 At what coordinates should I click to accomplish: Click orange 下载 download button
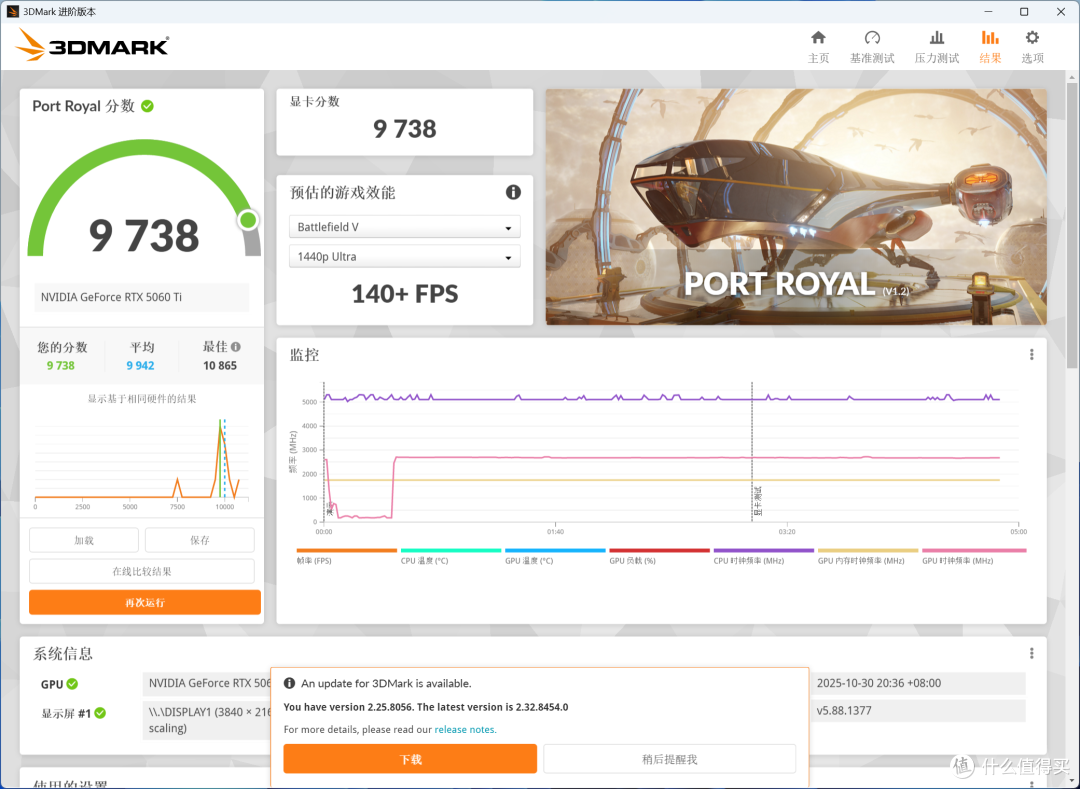point(410,759)
